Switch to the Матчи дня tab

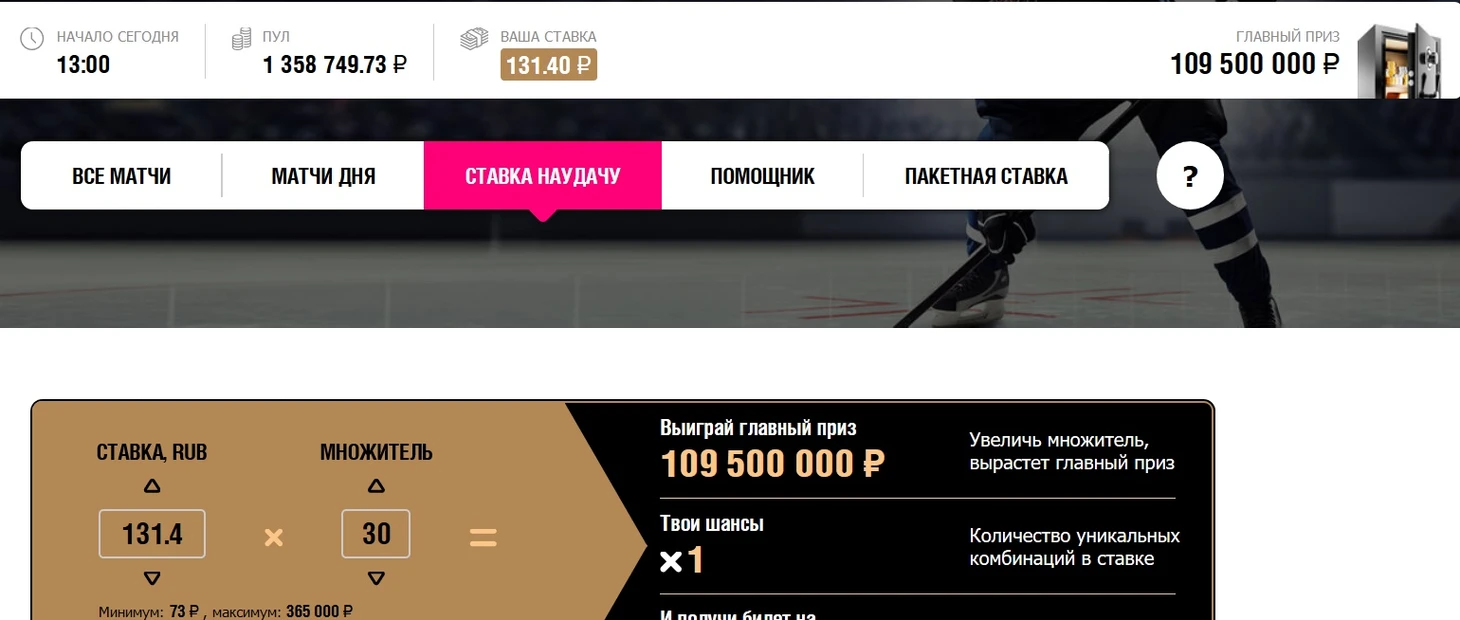(323, 176)
